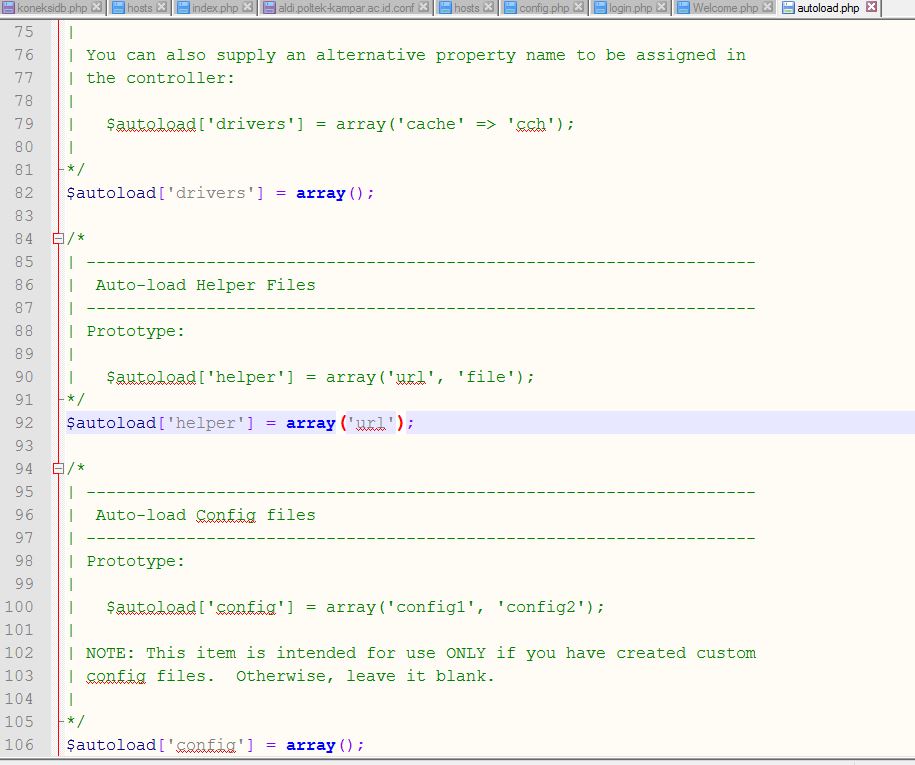Open the koneksidb.php tab
The image size is (915, 765).
(55, 8)
